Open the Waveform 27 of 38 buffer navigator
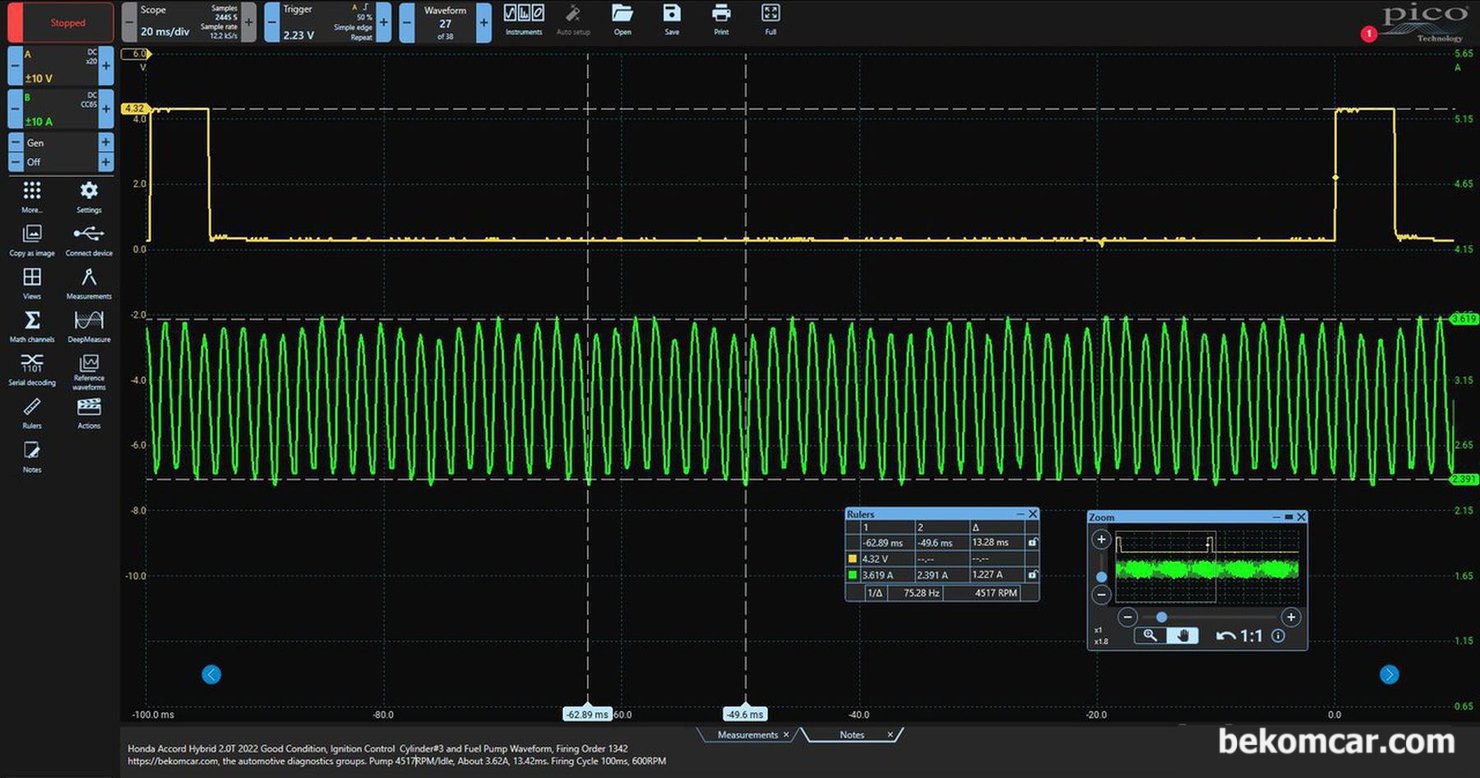This screenshot has width=1480, height=778. pos(445,22)
